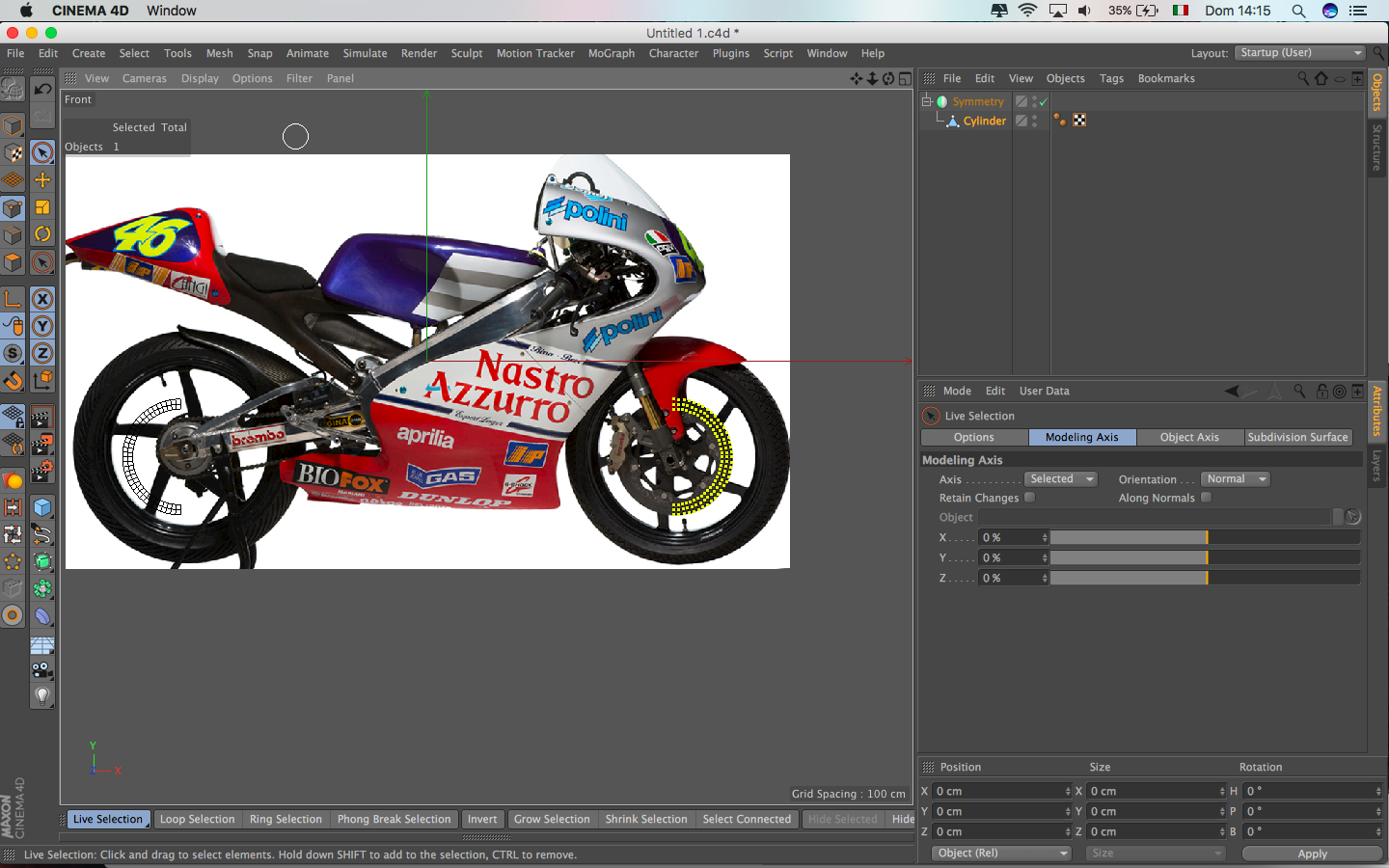
Task: Select the Live Selection cursor tool
Action: pos(42,152)
